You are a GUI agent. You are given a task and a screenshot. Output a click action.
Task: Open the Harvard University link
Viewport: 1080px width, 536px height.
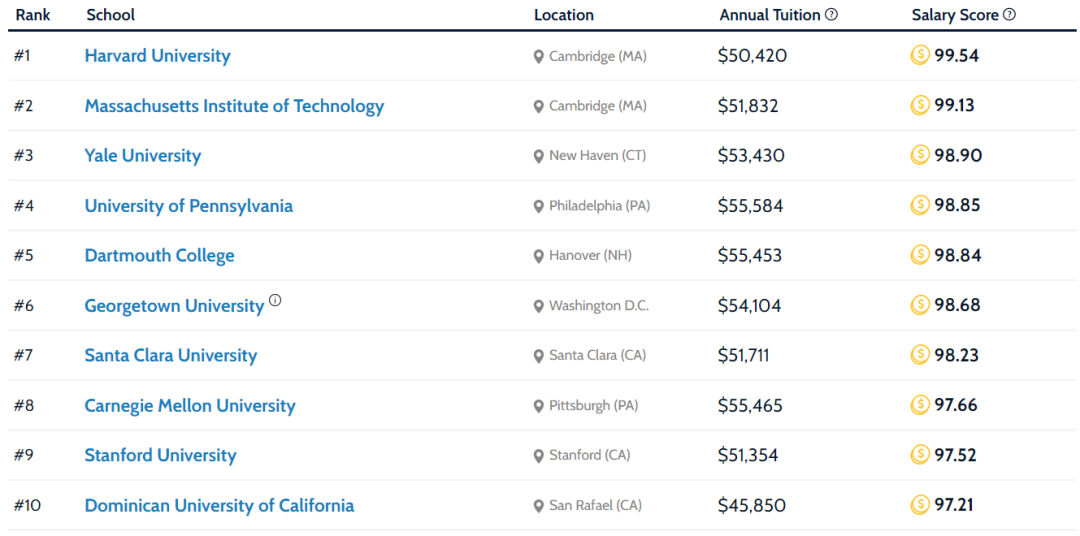point(157,56)
